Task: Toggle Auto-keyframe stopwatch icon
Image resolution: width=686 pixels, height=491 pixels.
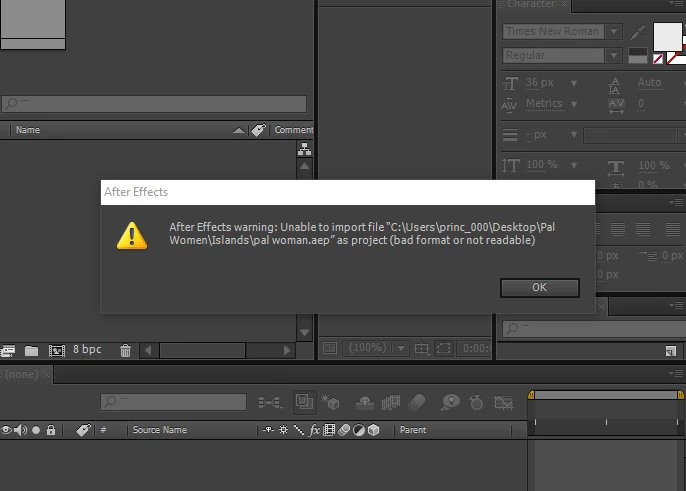Action: coord(476,402)
